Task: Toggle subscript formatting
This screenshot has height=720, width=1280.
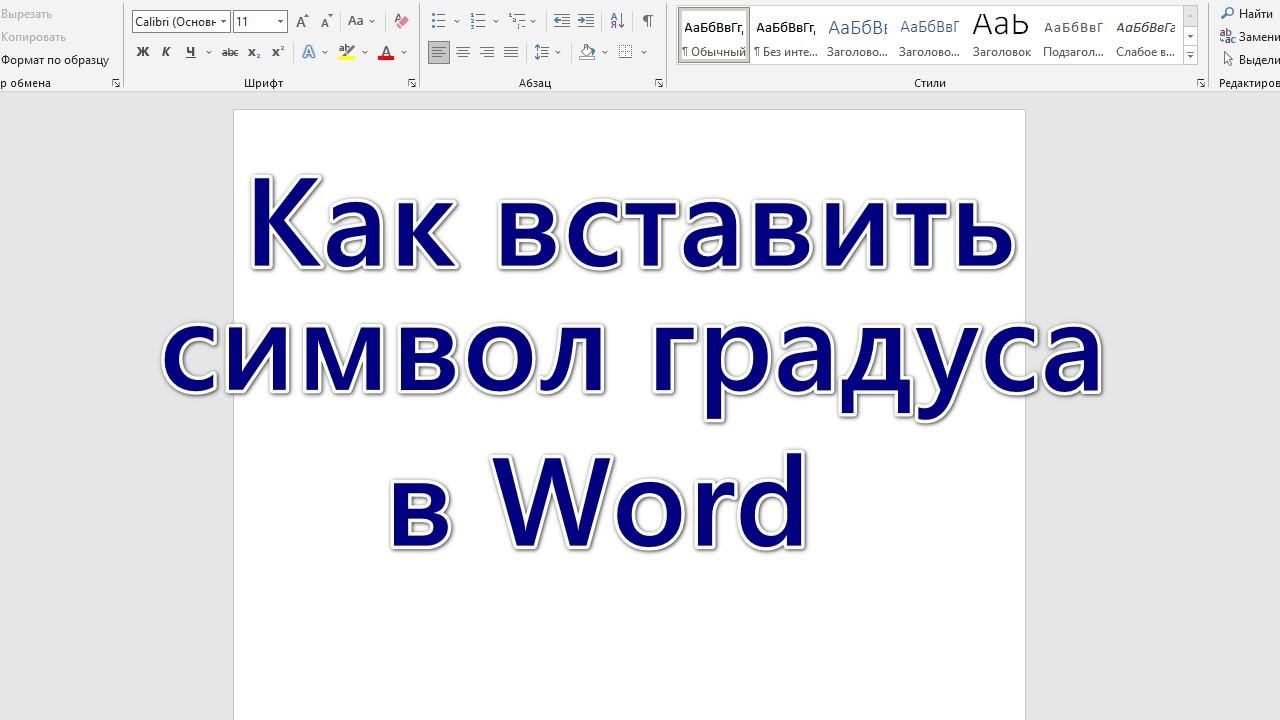Action: pyautogui.click(x=254, y=52)
